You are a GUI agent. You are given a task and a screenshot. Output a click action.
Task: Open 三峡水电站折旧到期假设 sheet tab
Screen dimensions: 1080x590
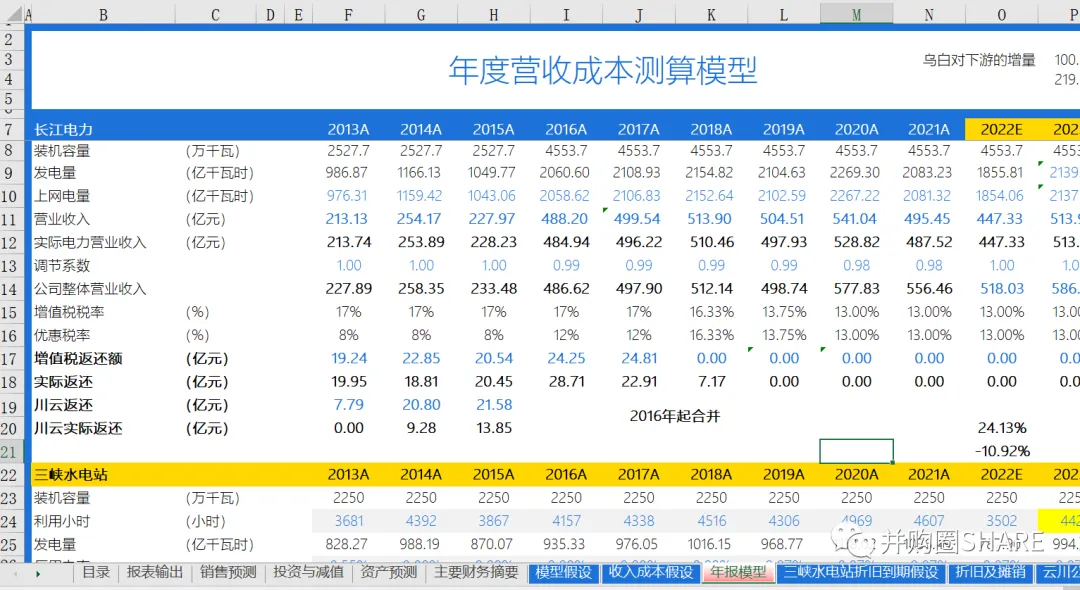860,572
